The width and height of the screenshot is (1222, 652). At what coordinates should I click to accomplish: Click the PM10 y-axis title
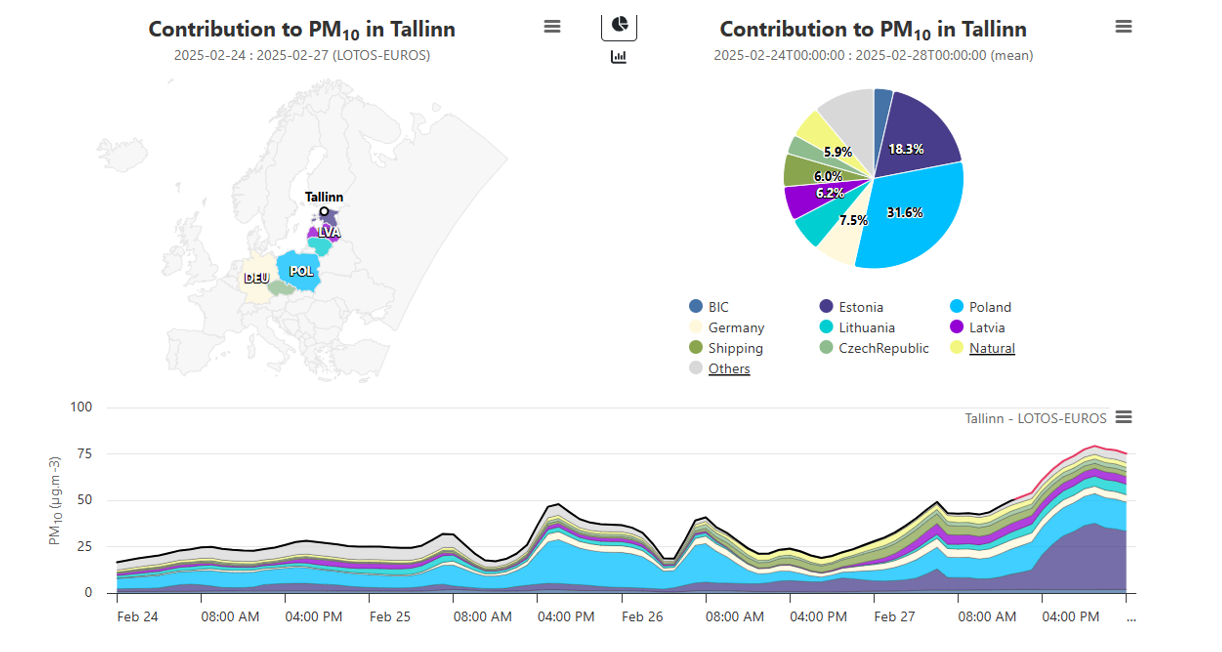pos(55,500)
